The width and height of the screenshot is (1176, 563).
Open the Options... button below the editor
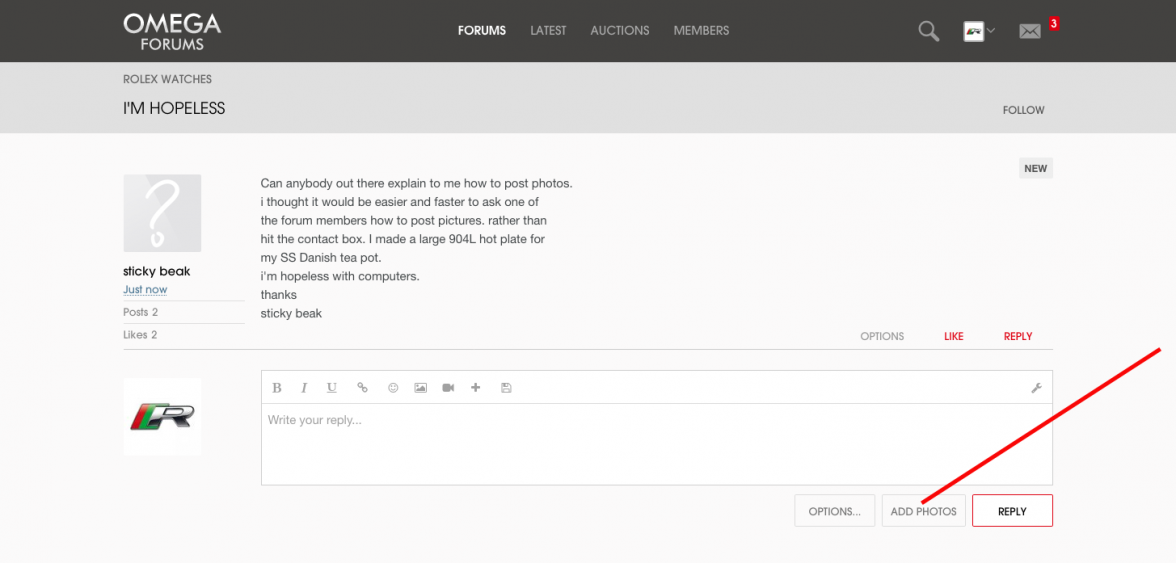click(834, 511)
